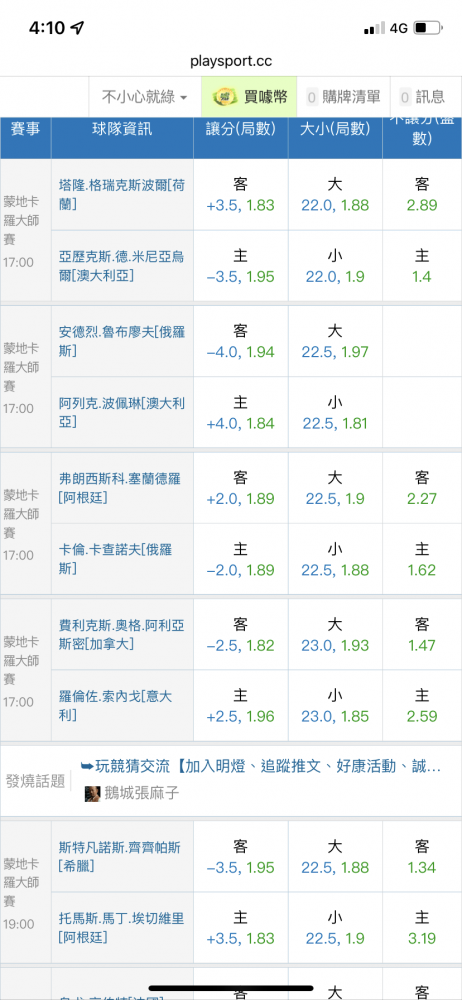Open 亞歷克斯.德.米尼亞烏爾 player info link

point(121,265)
